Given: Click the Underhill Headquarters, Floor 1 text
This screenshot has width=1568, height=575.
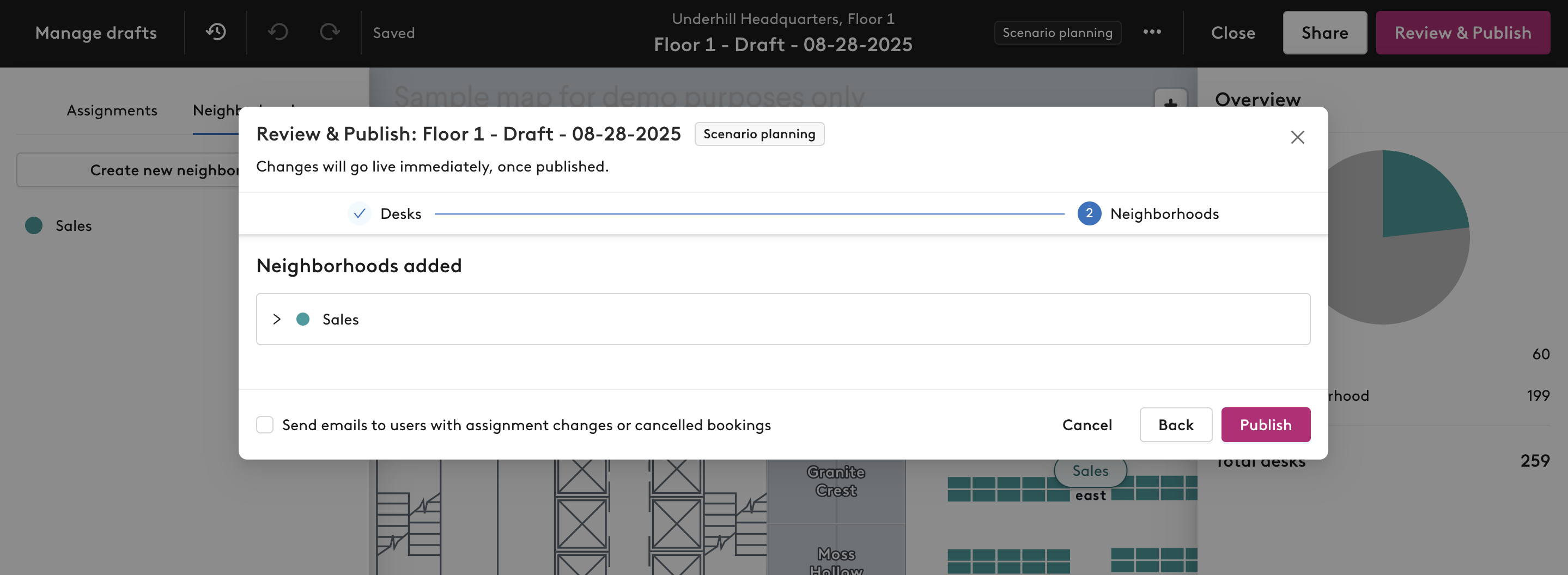Looking at the screenshot, I should [x=783, y=19].
